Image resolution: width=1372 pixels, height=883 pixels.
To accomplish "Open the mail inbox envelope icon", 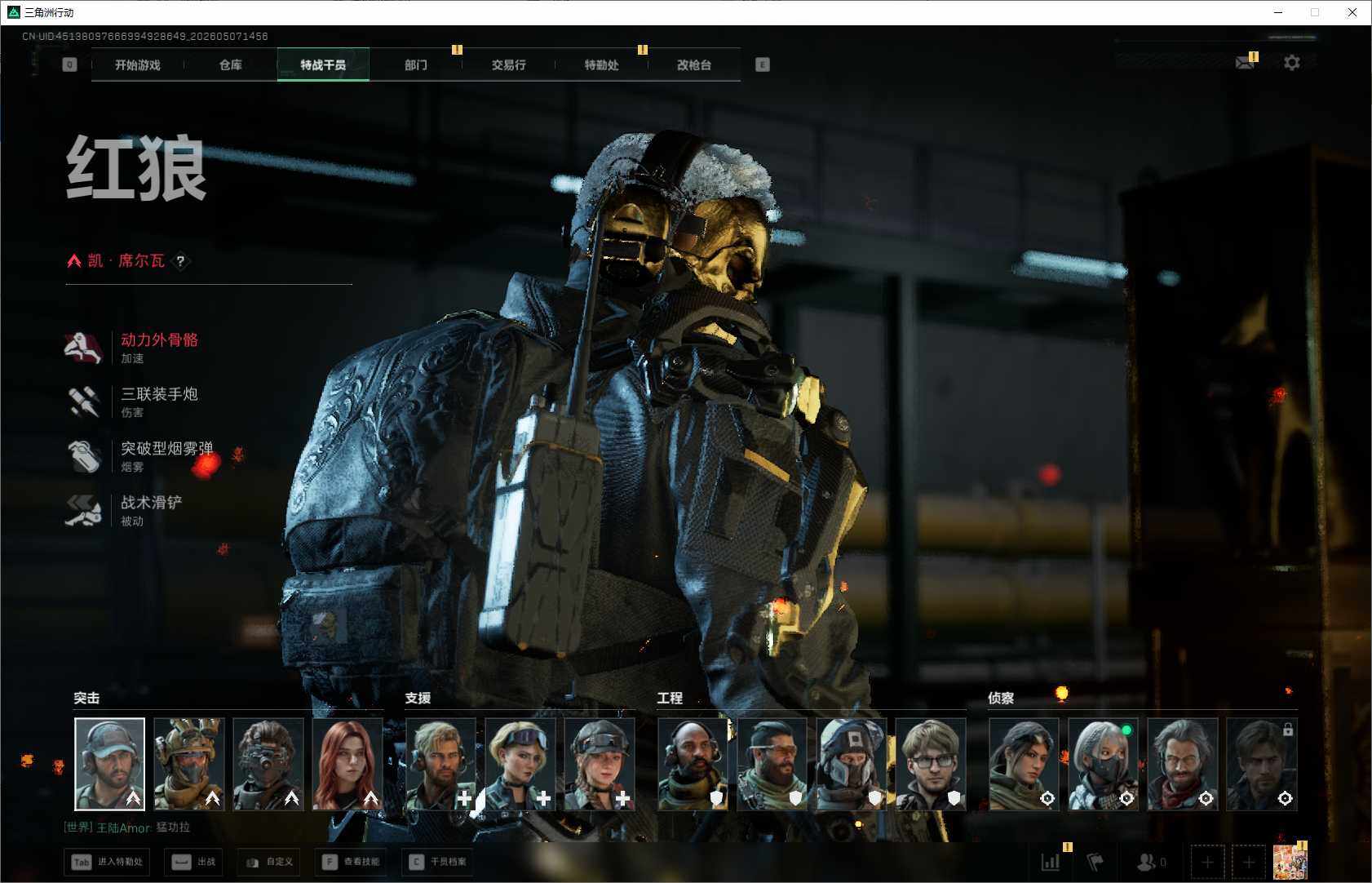I will point(1246,62).
